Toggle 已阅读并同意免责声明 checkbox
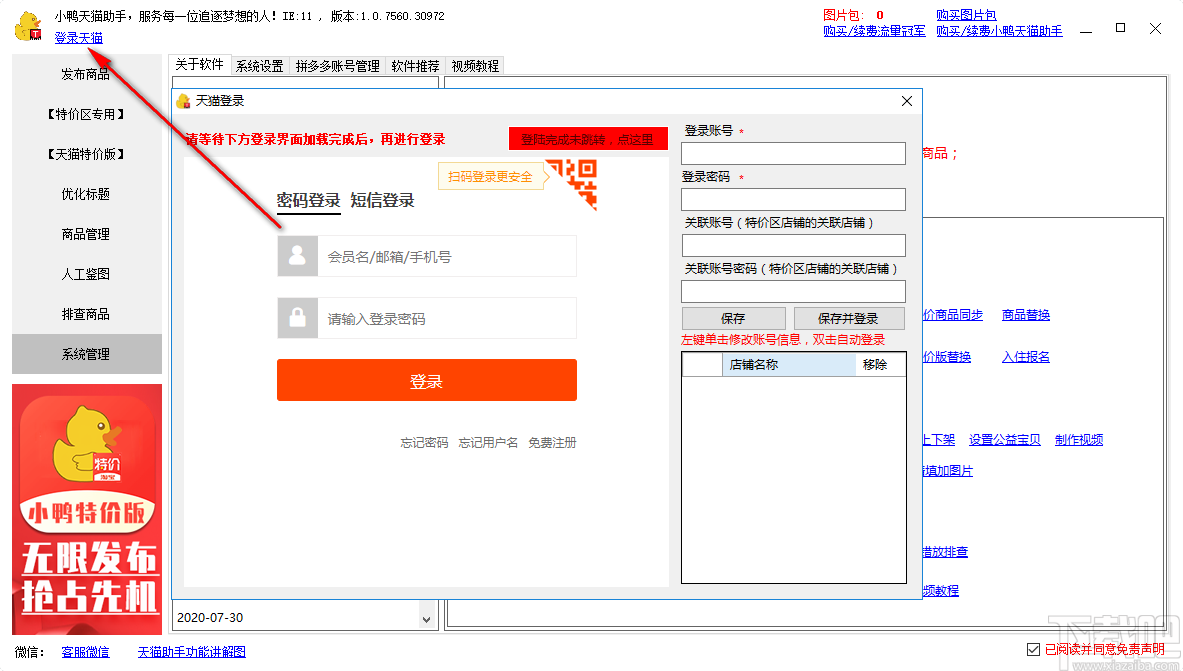Screen dimensions: 1183x671 [x=1034, y=649]
